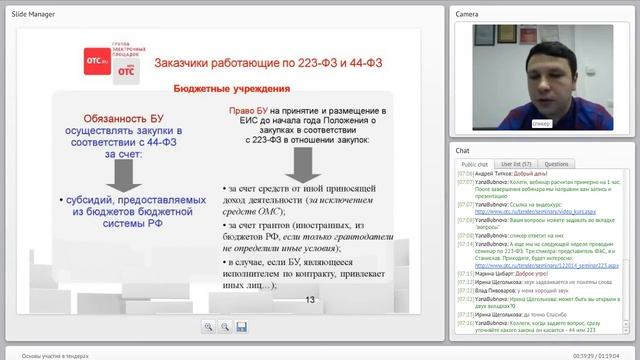640x360 pixels.
Task: Save the slide with floppy icon
Action: point(242,327)
